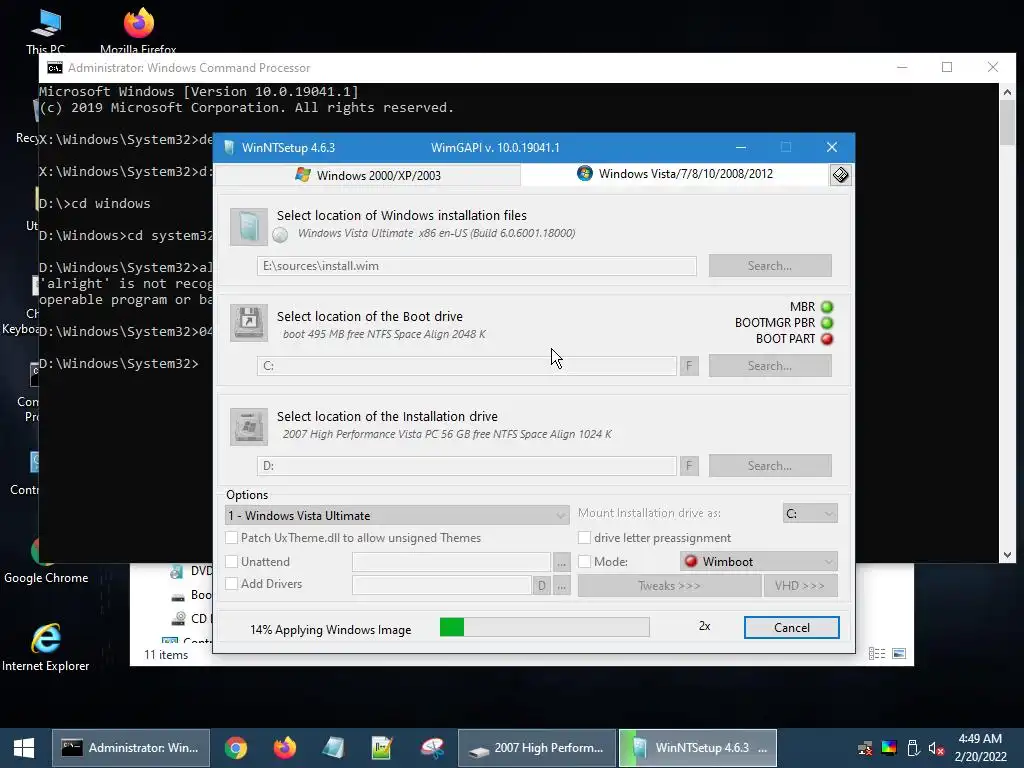Viewport: 1024px width, 768px height.
Task: Launch Firefox from the taskbar
Action: click(x=284, y=748)
